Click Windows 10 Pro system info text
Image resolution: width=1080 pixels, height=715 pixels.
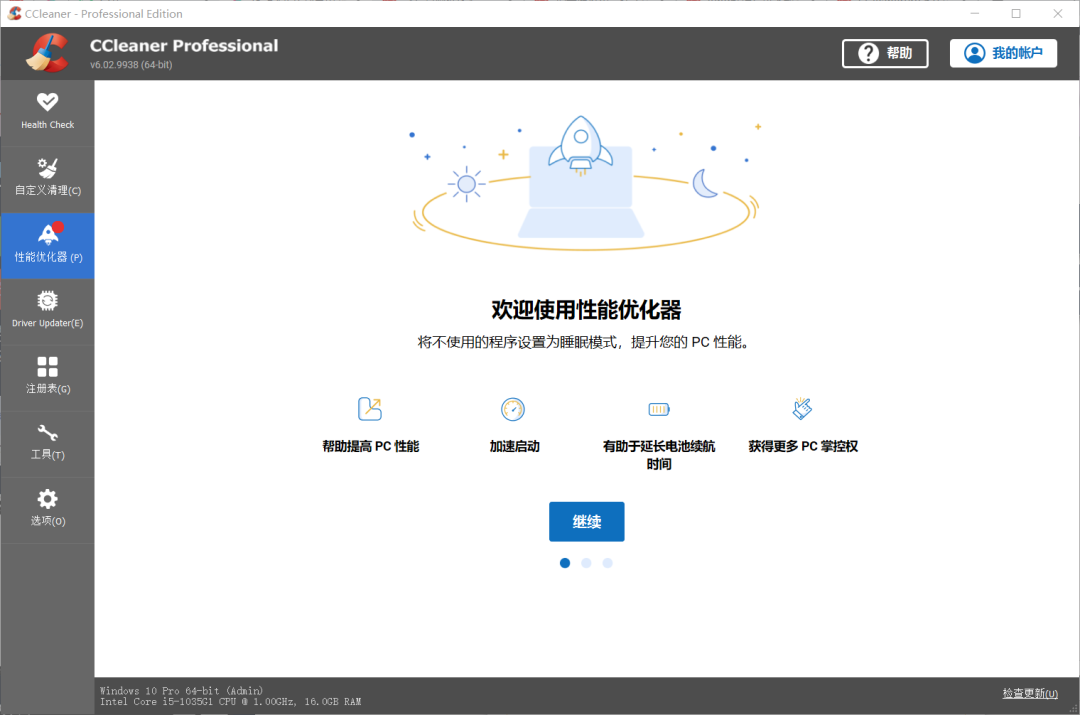[181, 690]
